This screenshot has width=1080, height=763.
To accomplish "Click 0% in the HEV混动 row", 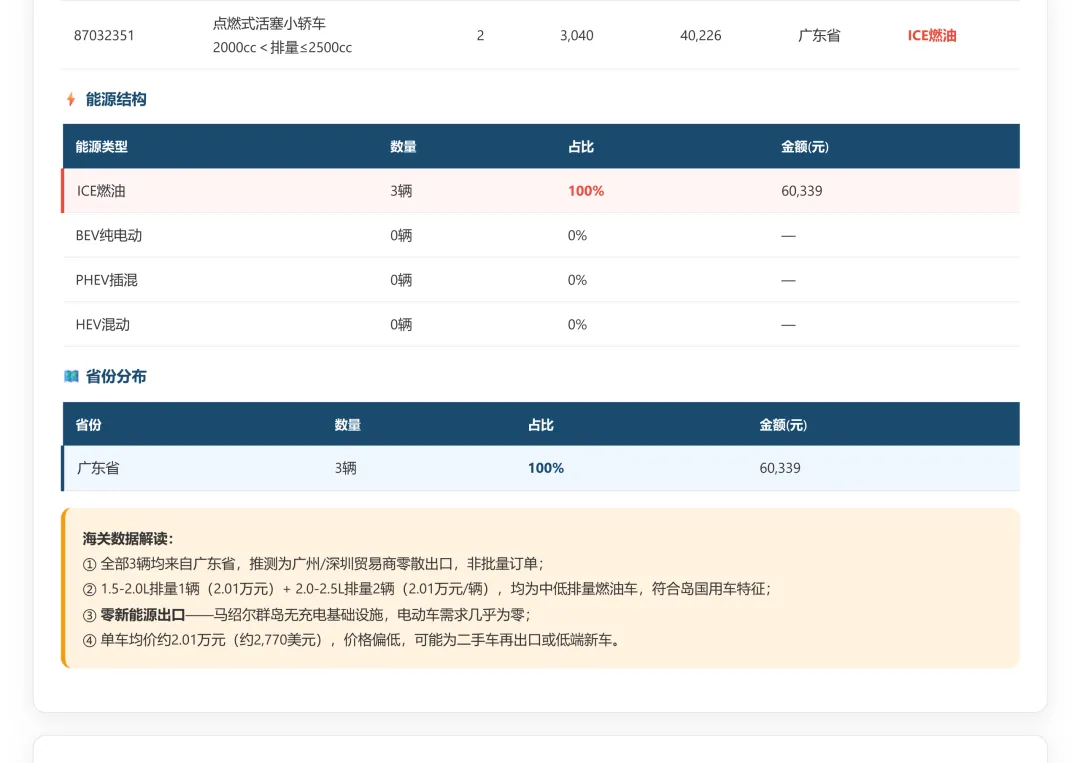I will click(577, 324).
